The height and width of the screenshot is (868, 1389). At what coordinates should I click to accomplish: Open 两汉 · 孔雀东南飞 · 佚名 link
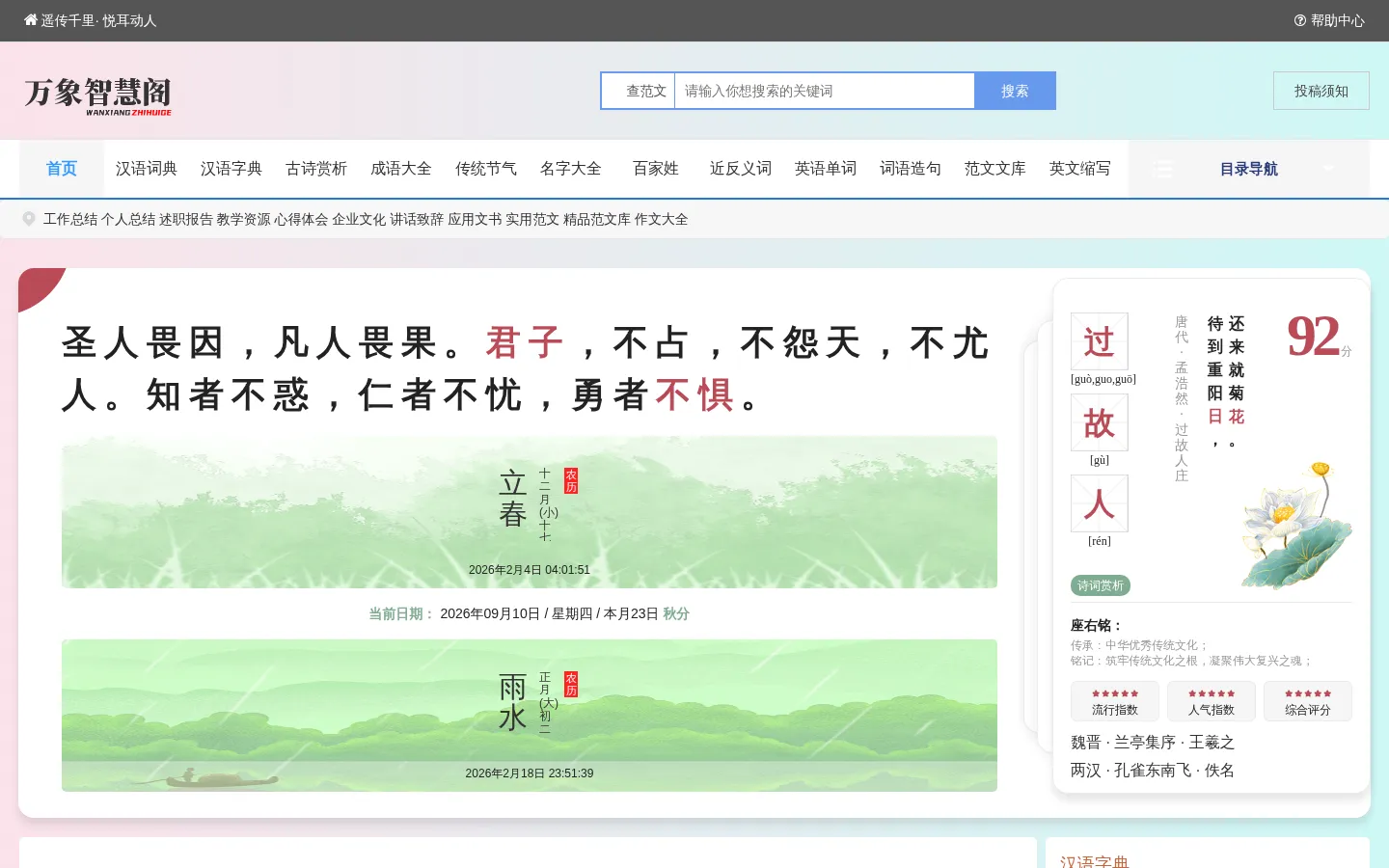1153,771
